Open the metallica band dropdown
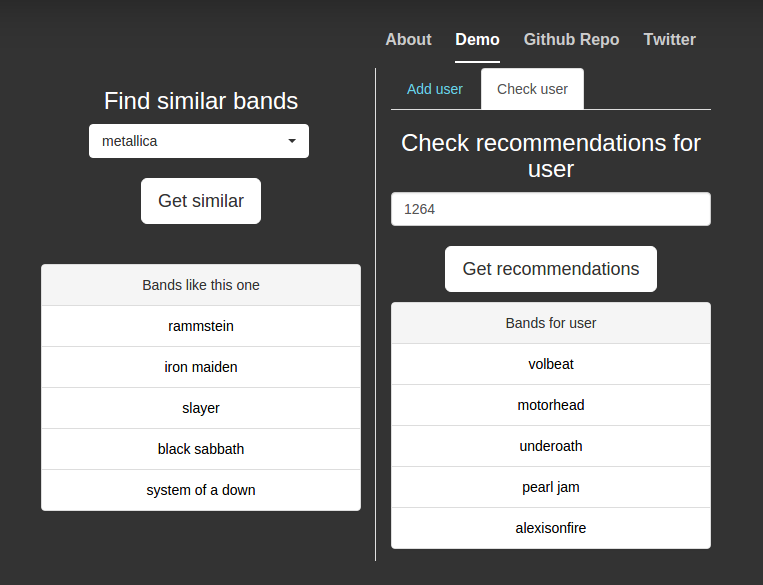This screenshot has height=585, width=763. coord(190,141)
